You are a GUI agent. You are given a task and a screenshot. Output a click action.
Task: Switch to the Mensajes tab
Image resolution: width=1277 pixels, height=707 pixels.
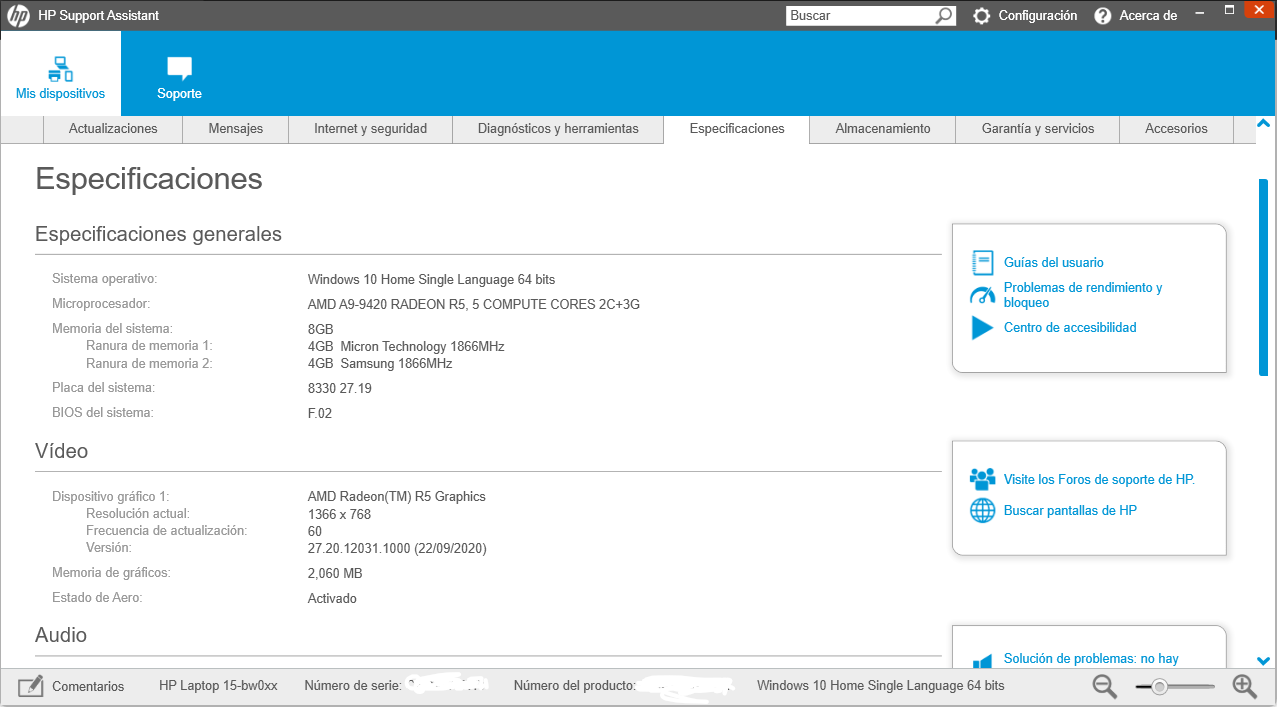tap(236, 129)
